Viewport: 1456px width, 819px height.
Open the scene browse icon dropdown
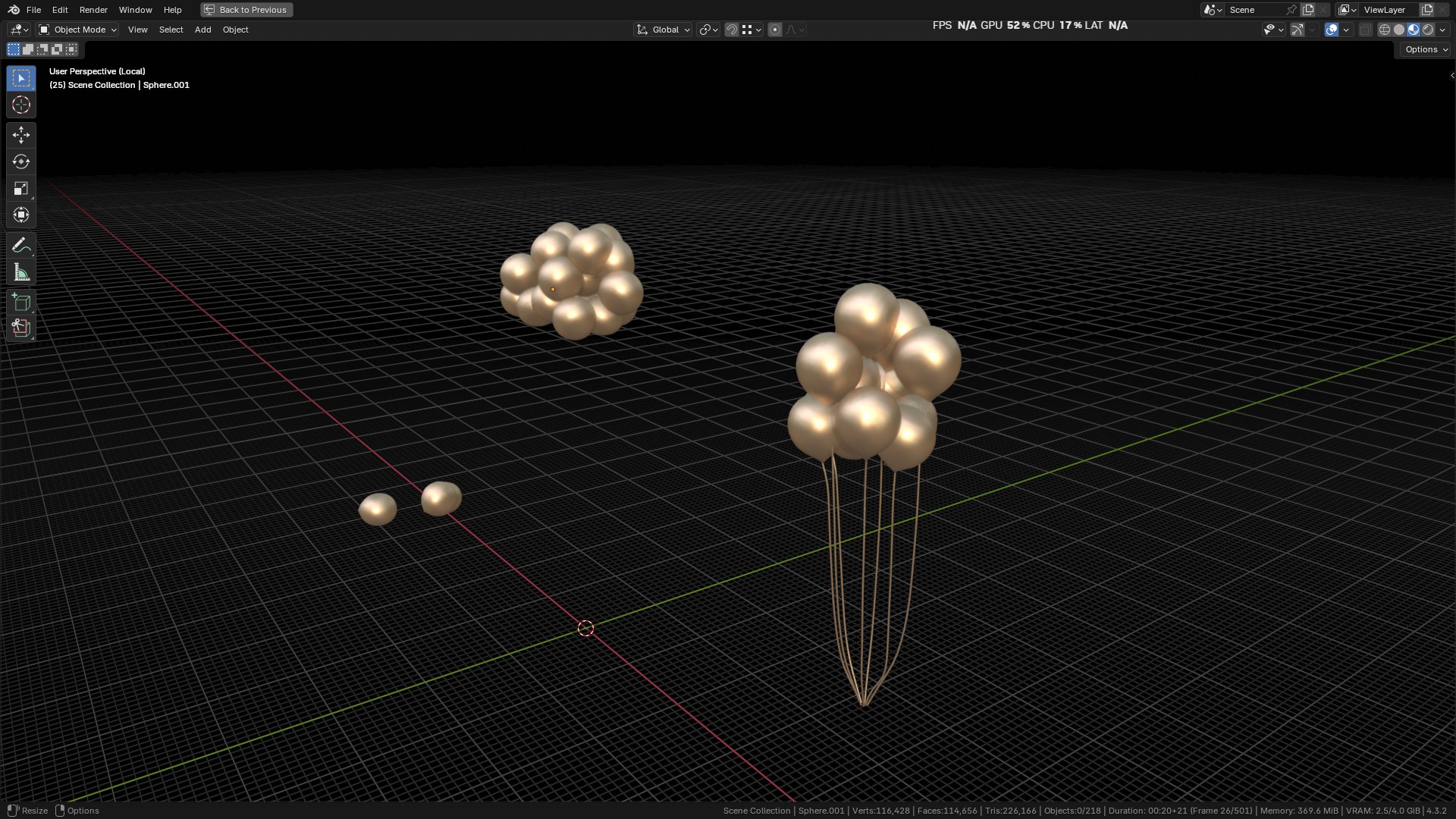coord(1213,10)
